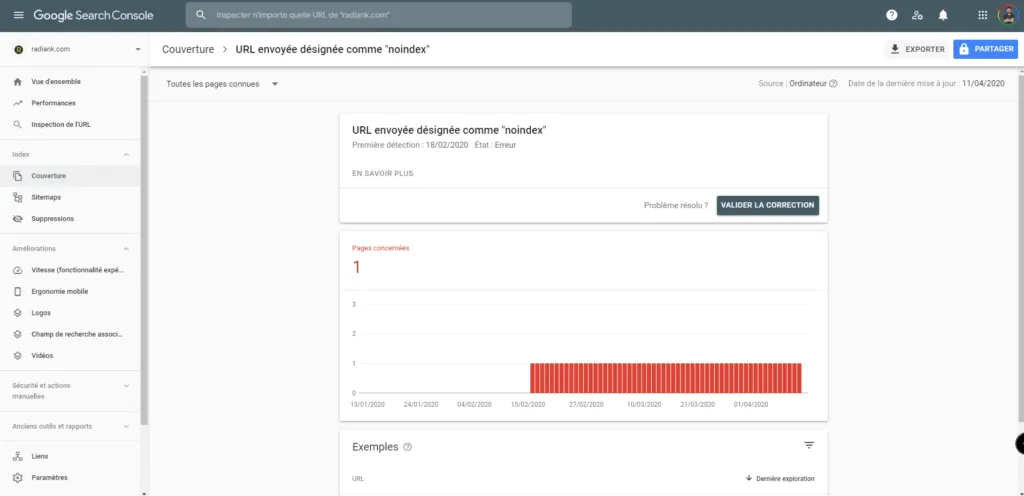The width and height of the screenshot is (1024, 496).
Task: Collapse the Index section
Action: click(x=127, y=155)
